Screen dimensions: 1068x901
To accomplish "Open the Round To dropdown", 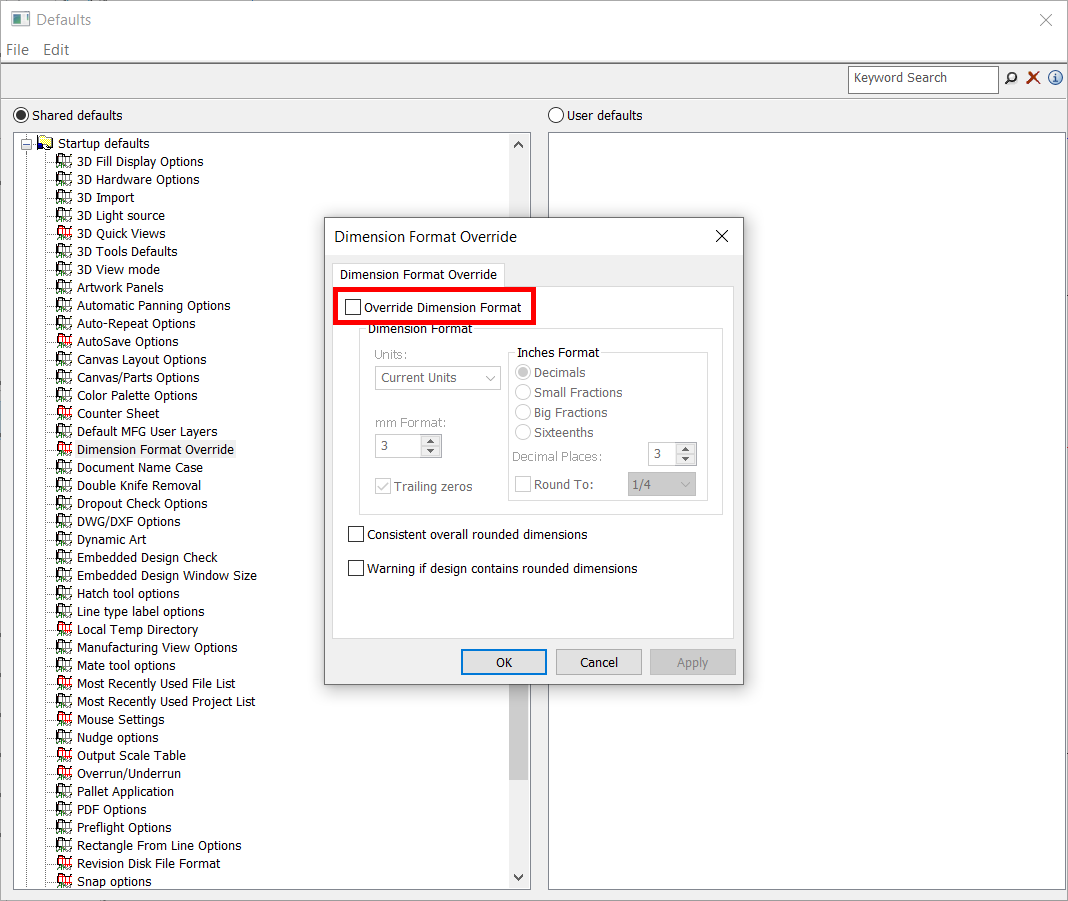I will pyautogui.click(x=661, y=484).
